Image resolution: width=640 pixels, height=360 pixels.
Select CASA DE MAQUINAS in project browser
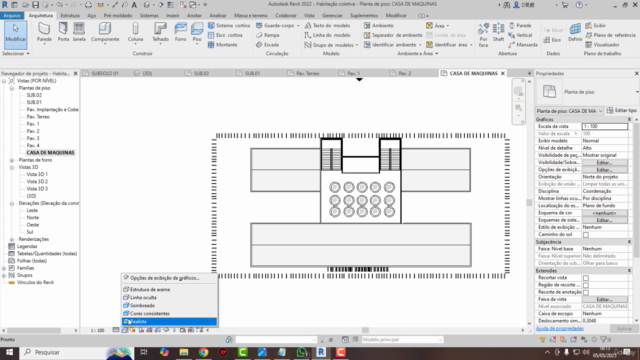click(50, 153)
